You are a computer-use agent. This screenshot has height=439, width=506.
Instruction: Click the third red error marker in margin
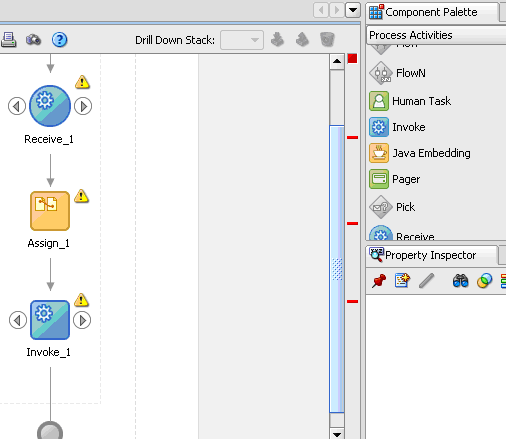(352, 301)
